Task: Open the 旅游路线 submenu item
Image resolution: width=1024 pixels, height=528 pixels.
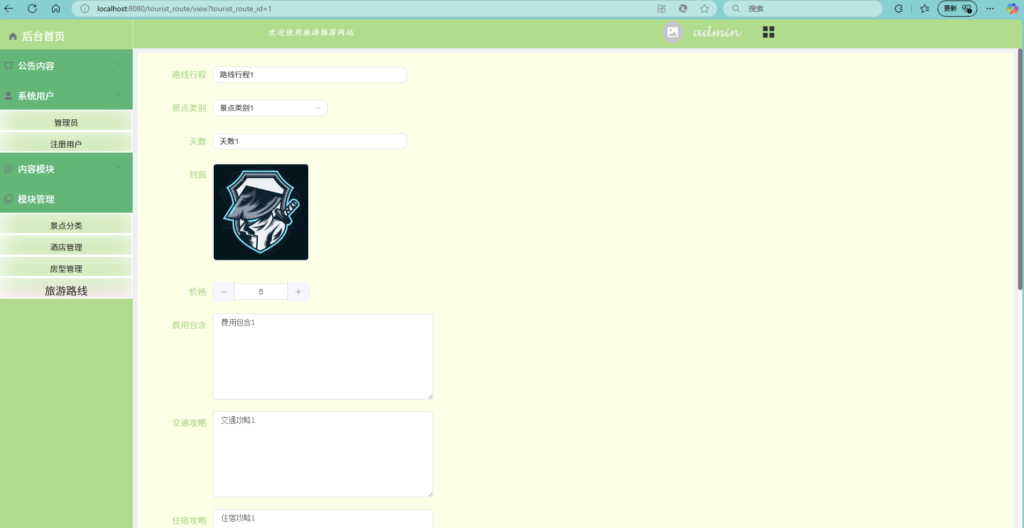Action: tap(66, 290)
